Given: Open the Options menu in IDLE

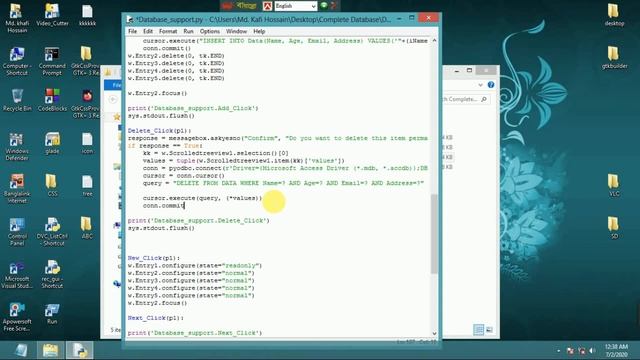Looking at the screenshot, I should pyautogui.click(x=209, y=31).
